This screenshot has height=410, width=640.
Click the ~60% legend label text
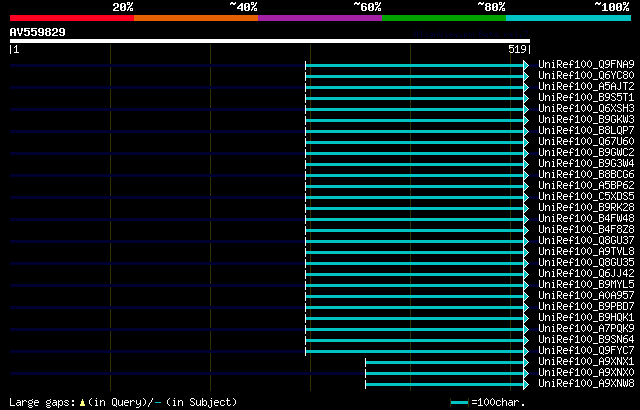367,7
